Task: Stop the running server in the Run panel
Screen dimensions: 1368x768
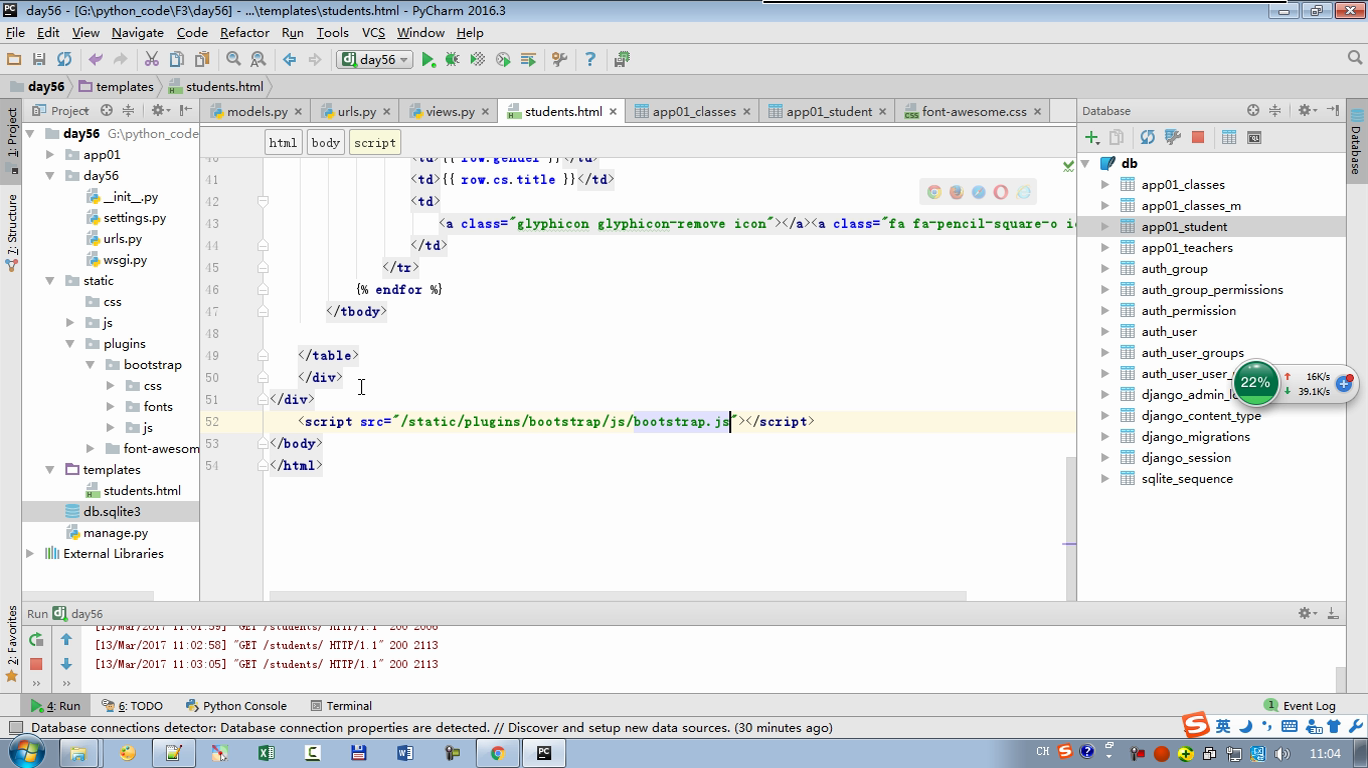Action: click(36, 664)
